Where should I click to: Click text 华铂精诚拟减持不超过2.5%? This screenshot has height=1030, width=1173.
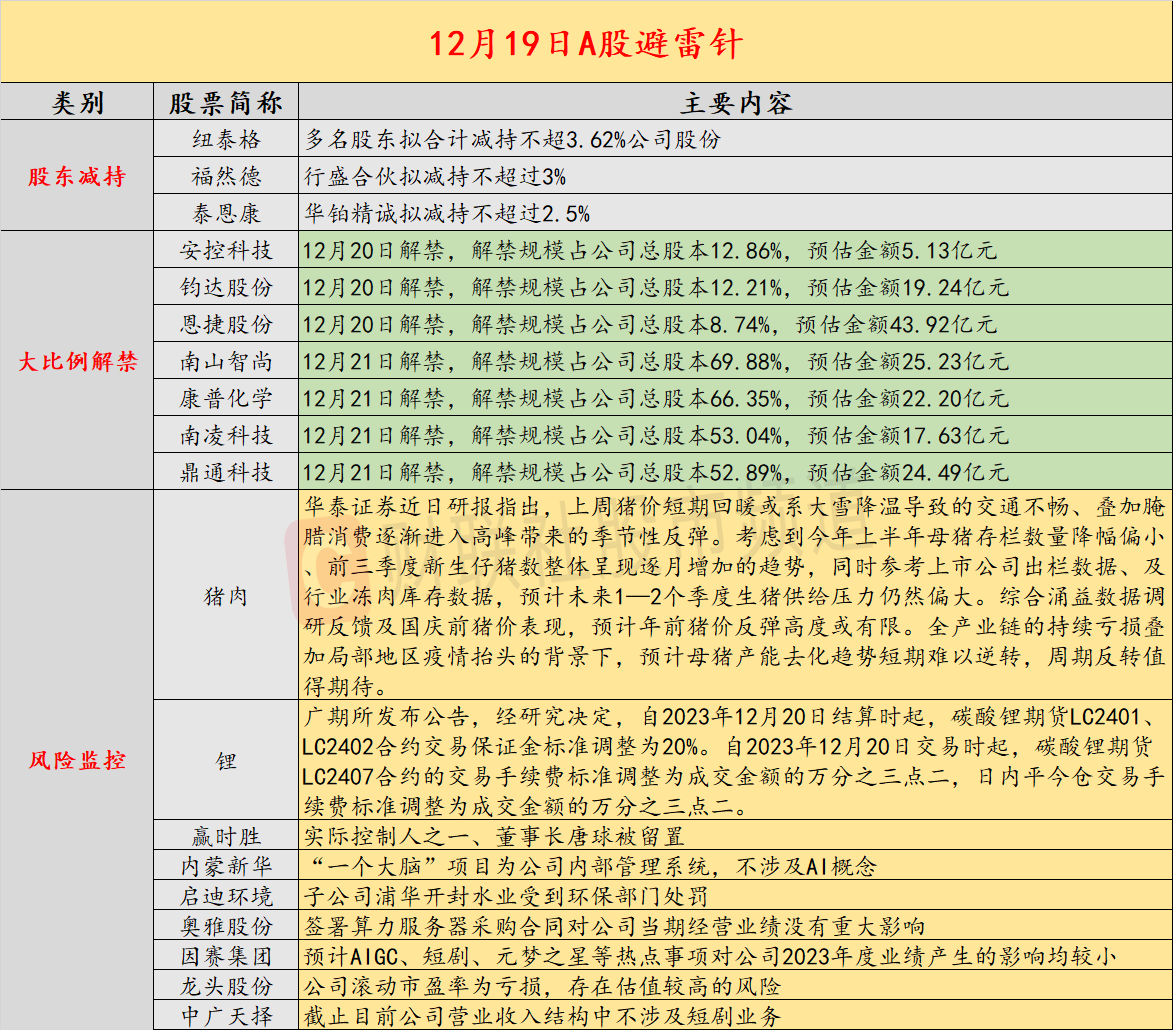447,214
